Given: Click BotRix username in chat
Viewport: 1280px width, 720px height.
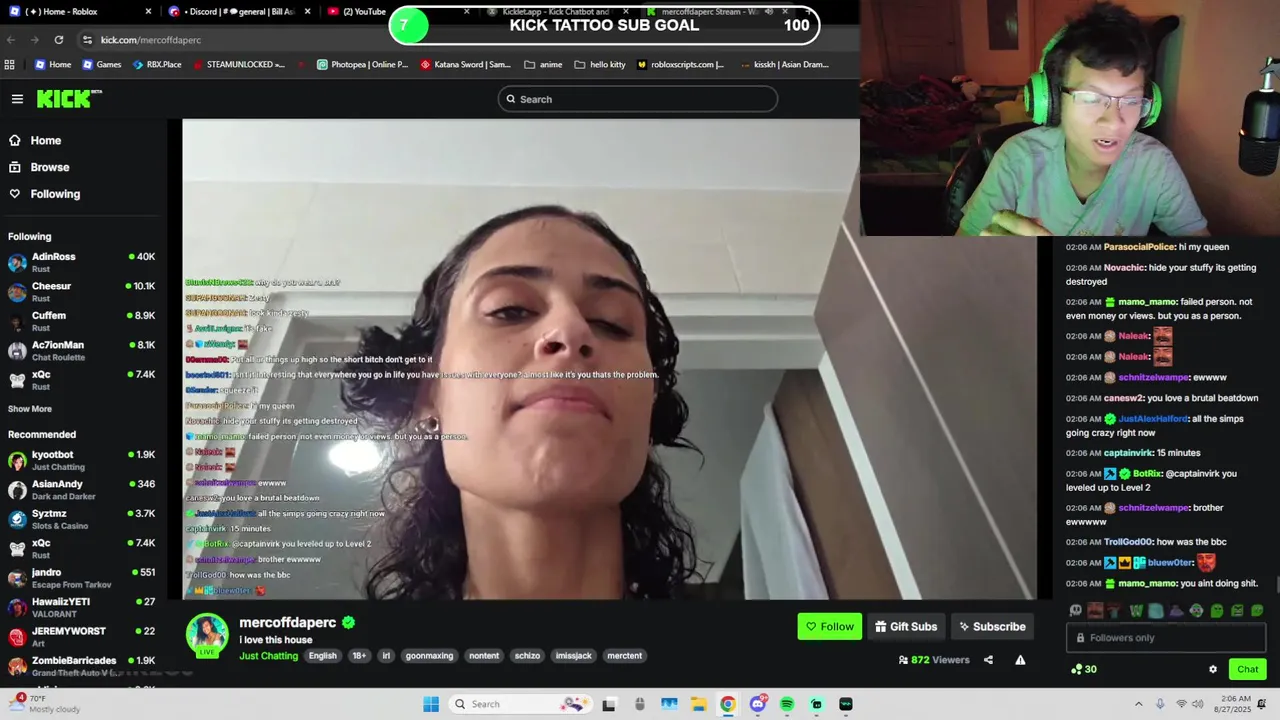Looking at the screenshot, I should click(1147, 474).
